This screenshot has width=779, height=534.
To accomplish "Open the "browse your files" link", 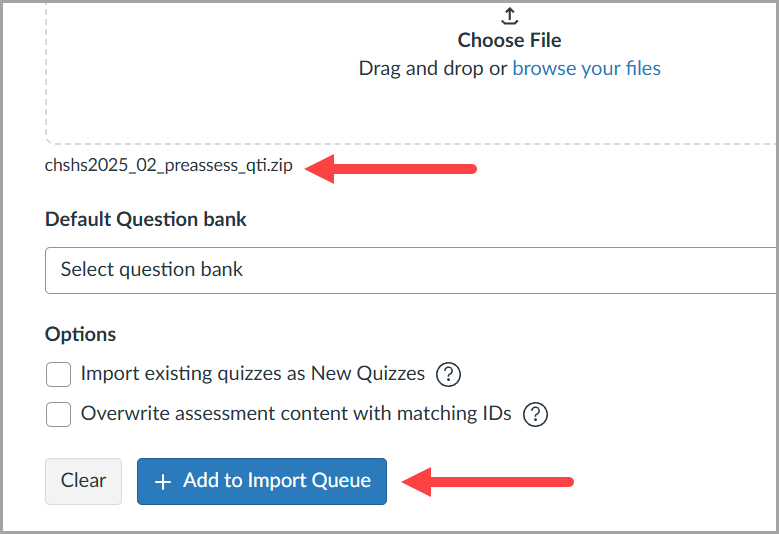I will tap(586, 68).
